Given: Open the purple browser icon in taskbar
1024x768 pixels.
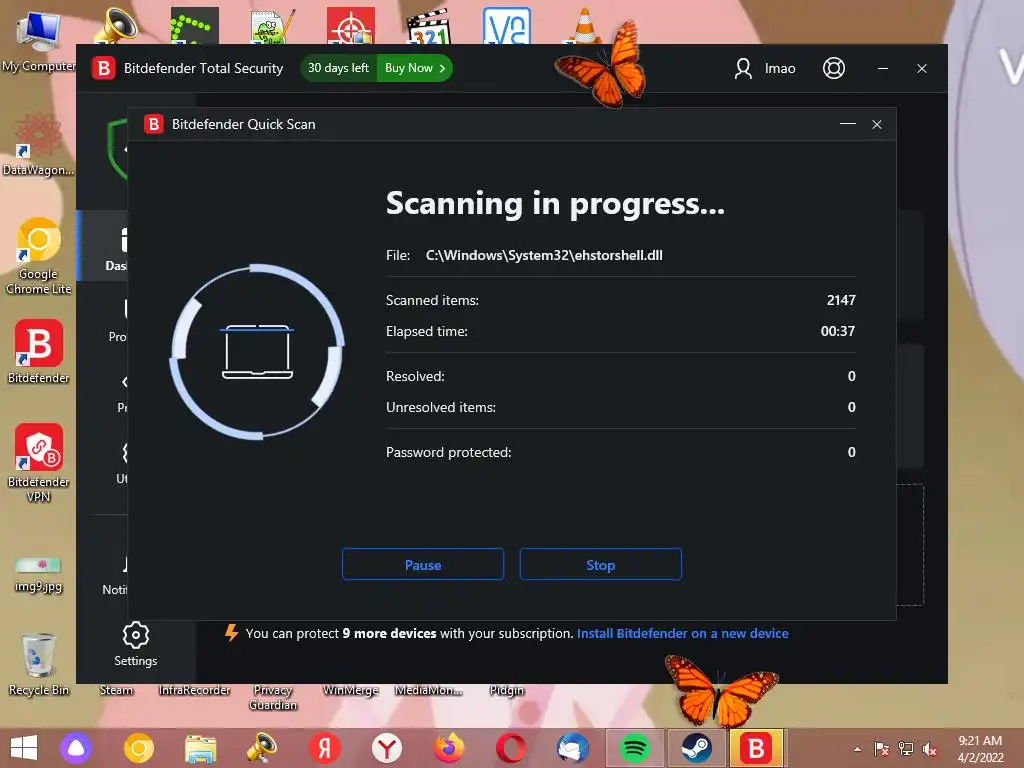Looking at the screenshot, I should [76, 748].
